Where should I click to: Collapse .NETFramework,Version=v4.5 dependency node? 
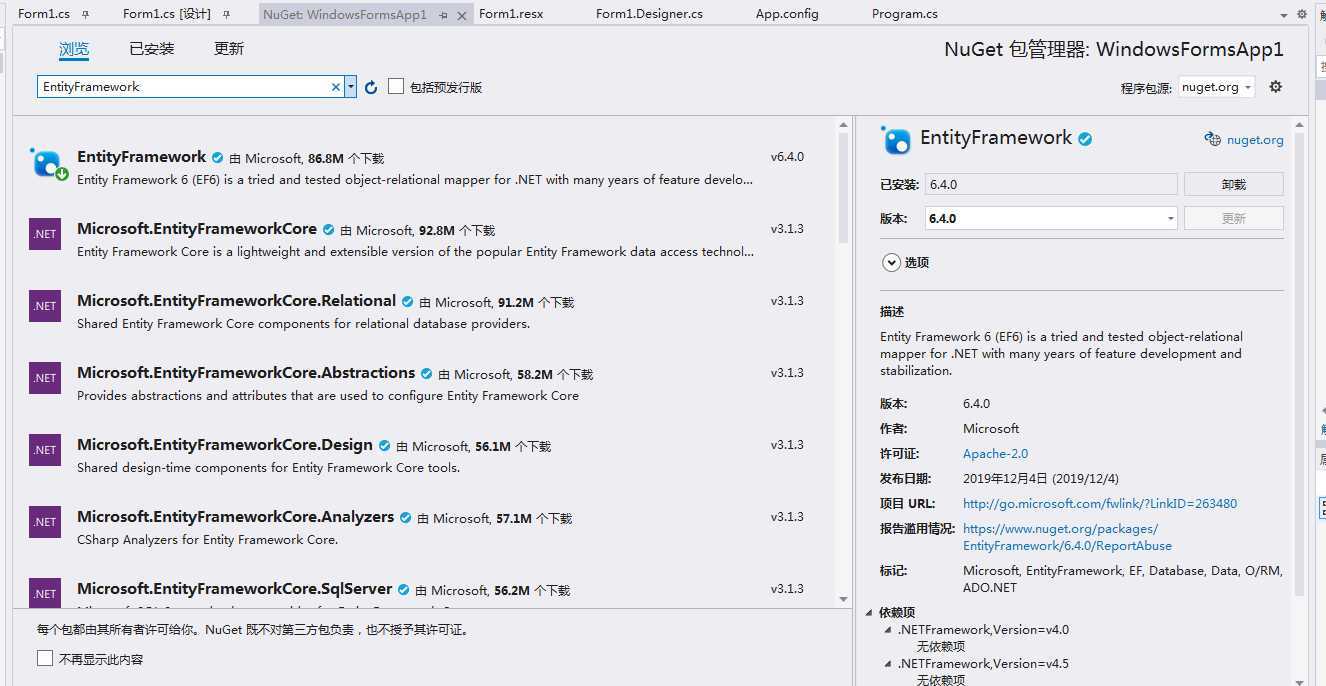coord(888,664)
